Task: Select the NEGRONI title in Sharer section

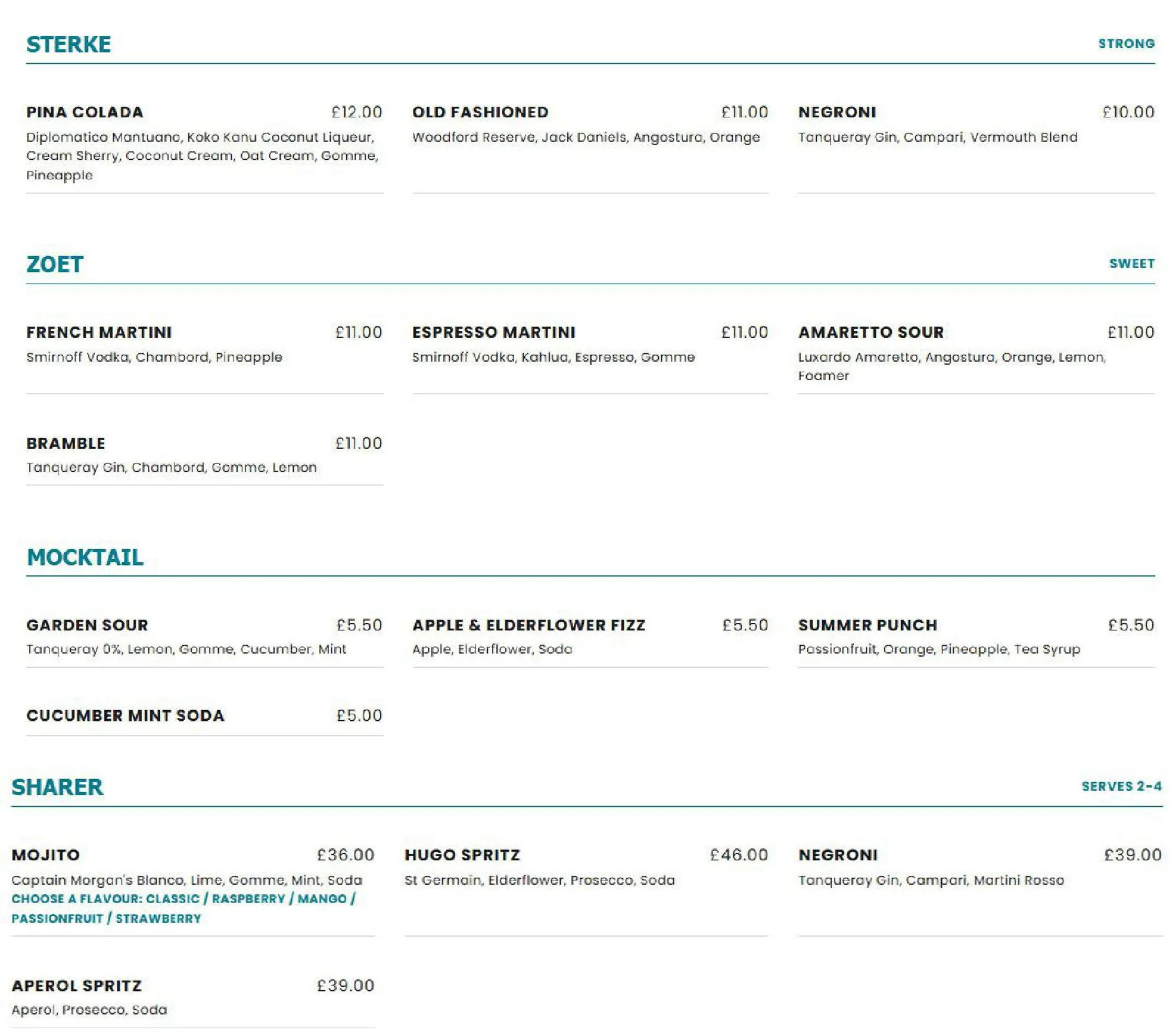Action: coord(837,855)
